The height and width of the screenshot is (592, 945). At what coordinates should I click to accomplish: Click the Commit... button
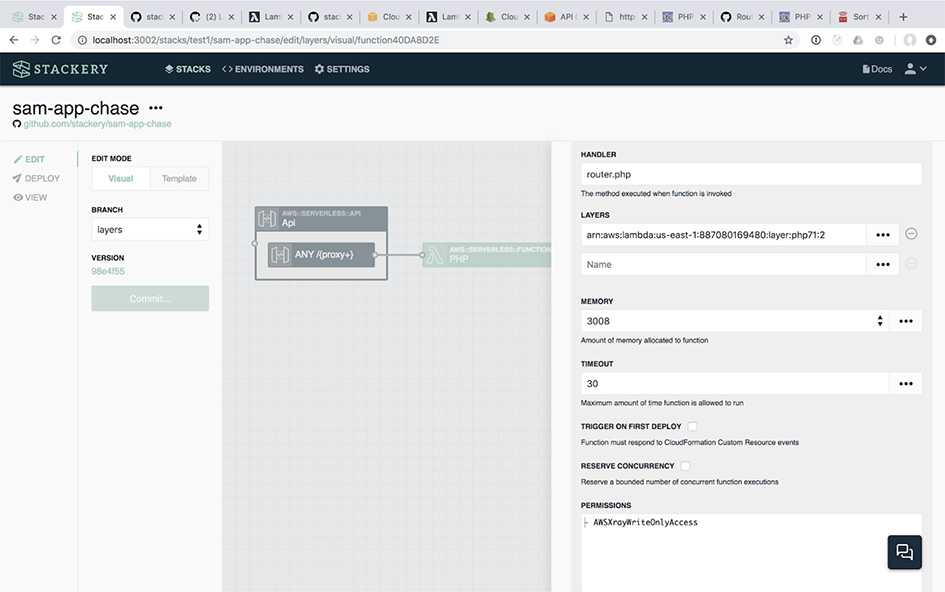tap(150, 298)
